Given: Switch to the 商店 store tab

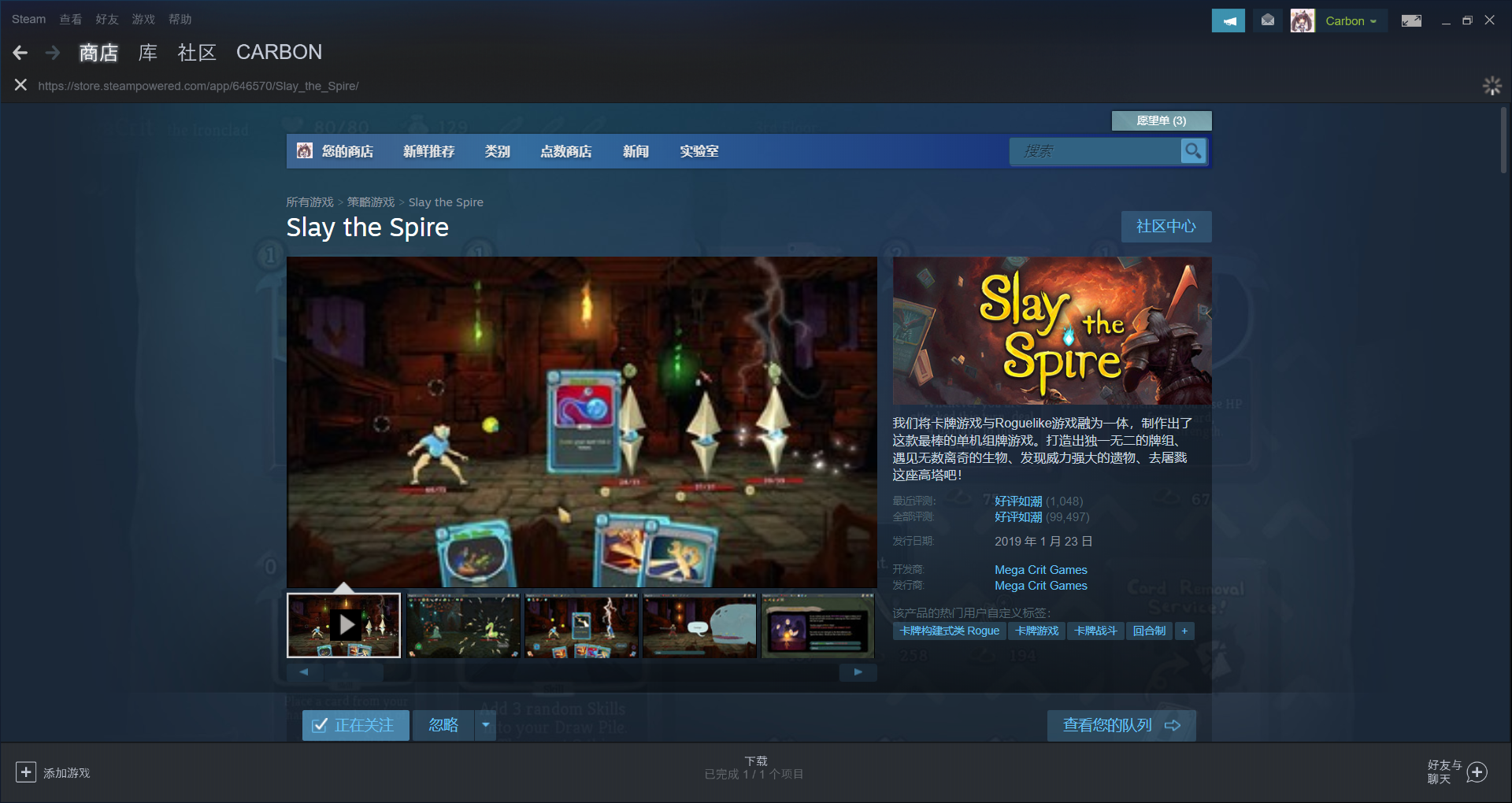Looking at the screenshot, I should click(98, 53).
